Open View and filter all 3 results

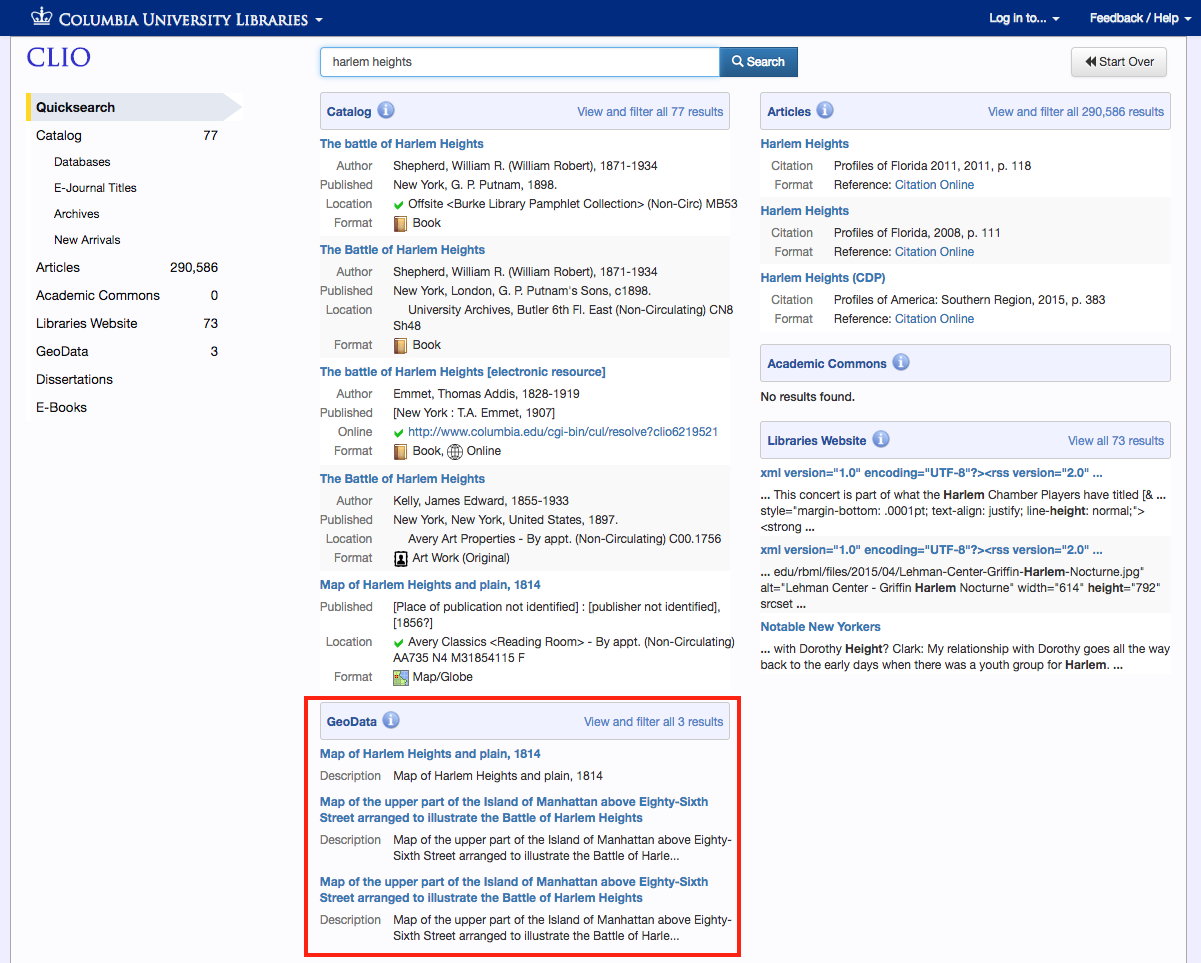click(x=653, y=722)
